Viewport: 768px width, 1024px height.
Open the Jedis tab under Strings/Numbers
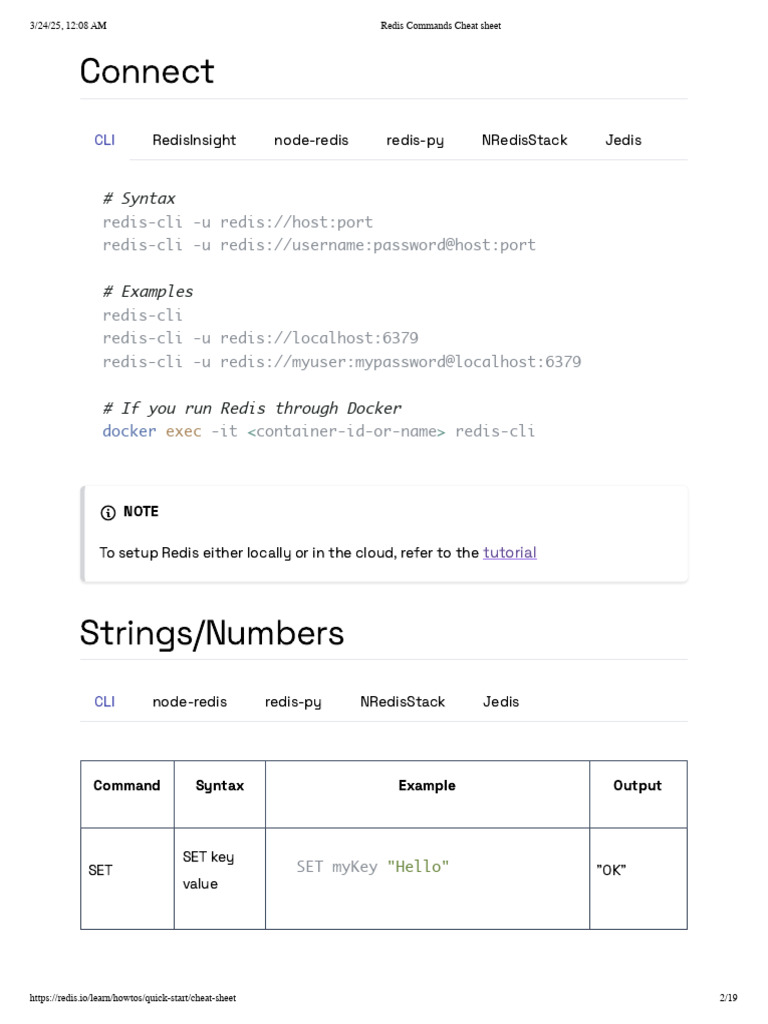501,702
